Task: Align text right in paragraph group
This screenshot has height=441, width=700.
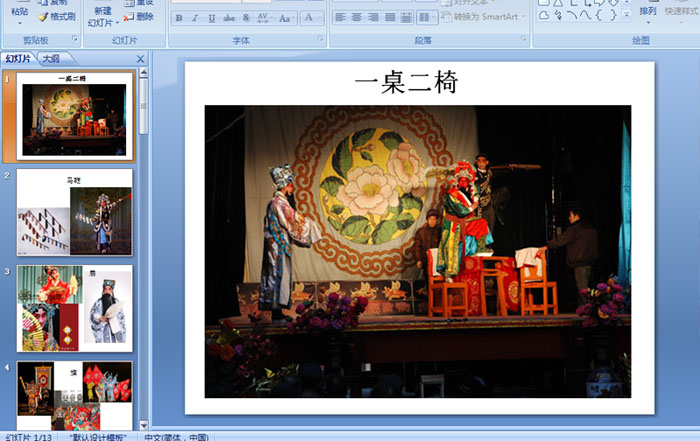Action: tap(373, 17)
